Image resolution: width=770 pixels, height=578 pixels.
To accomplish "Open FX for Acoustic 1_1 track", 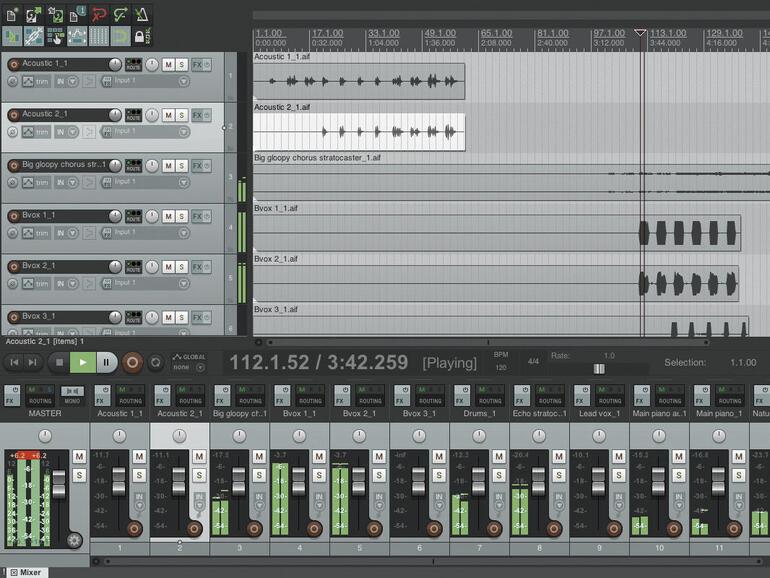I will (x=198, y=64).
